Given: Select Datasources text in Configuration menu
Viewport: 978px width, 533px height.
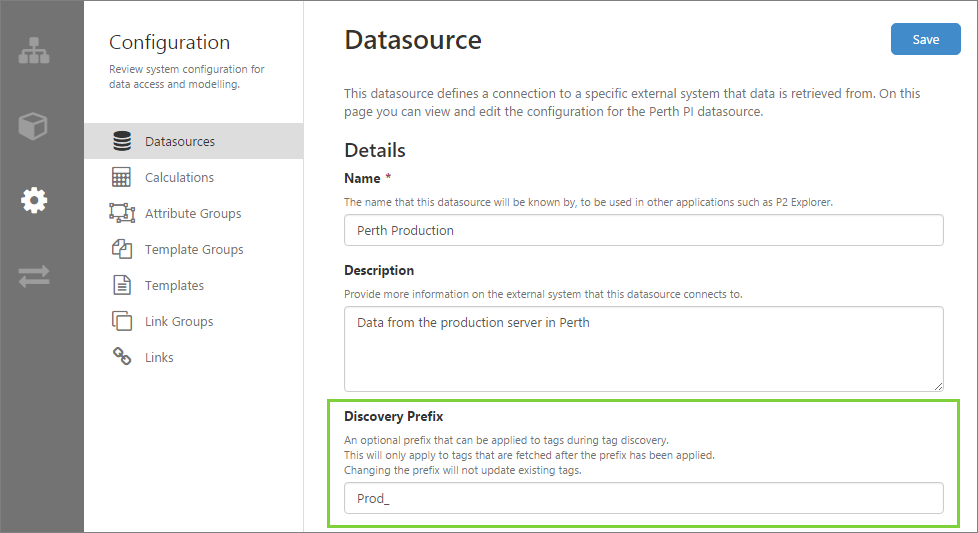Looking at the screenshot, I should point(180,141).
